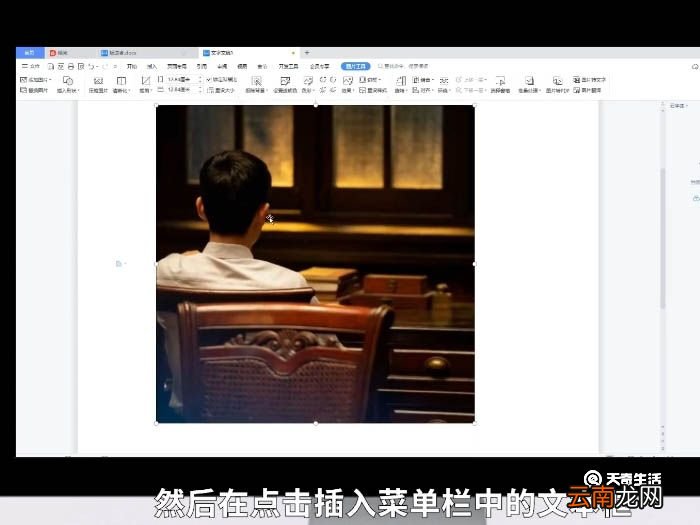Click layout options icon left of picture
The width and height of the screenshot is (700, 525).
coord(120,264)
